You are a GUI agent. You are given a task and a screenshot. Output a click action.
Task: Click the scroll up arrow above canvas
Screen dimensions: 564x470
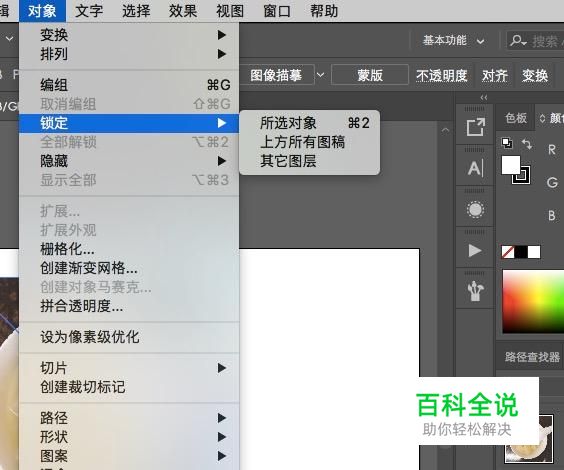[x=445, y=130]
